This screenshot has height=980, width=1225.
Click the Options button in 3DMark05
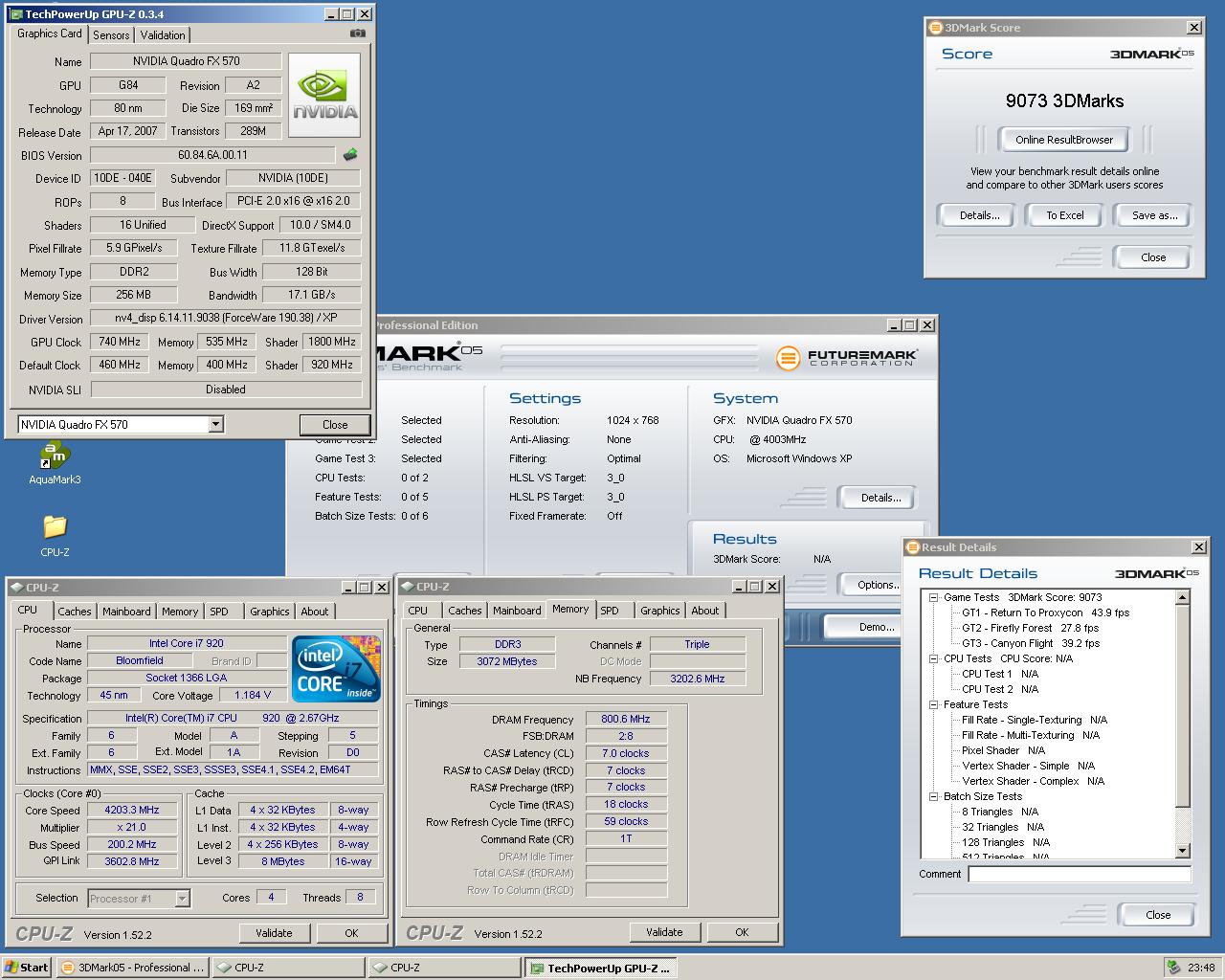(x=878, y=585)
